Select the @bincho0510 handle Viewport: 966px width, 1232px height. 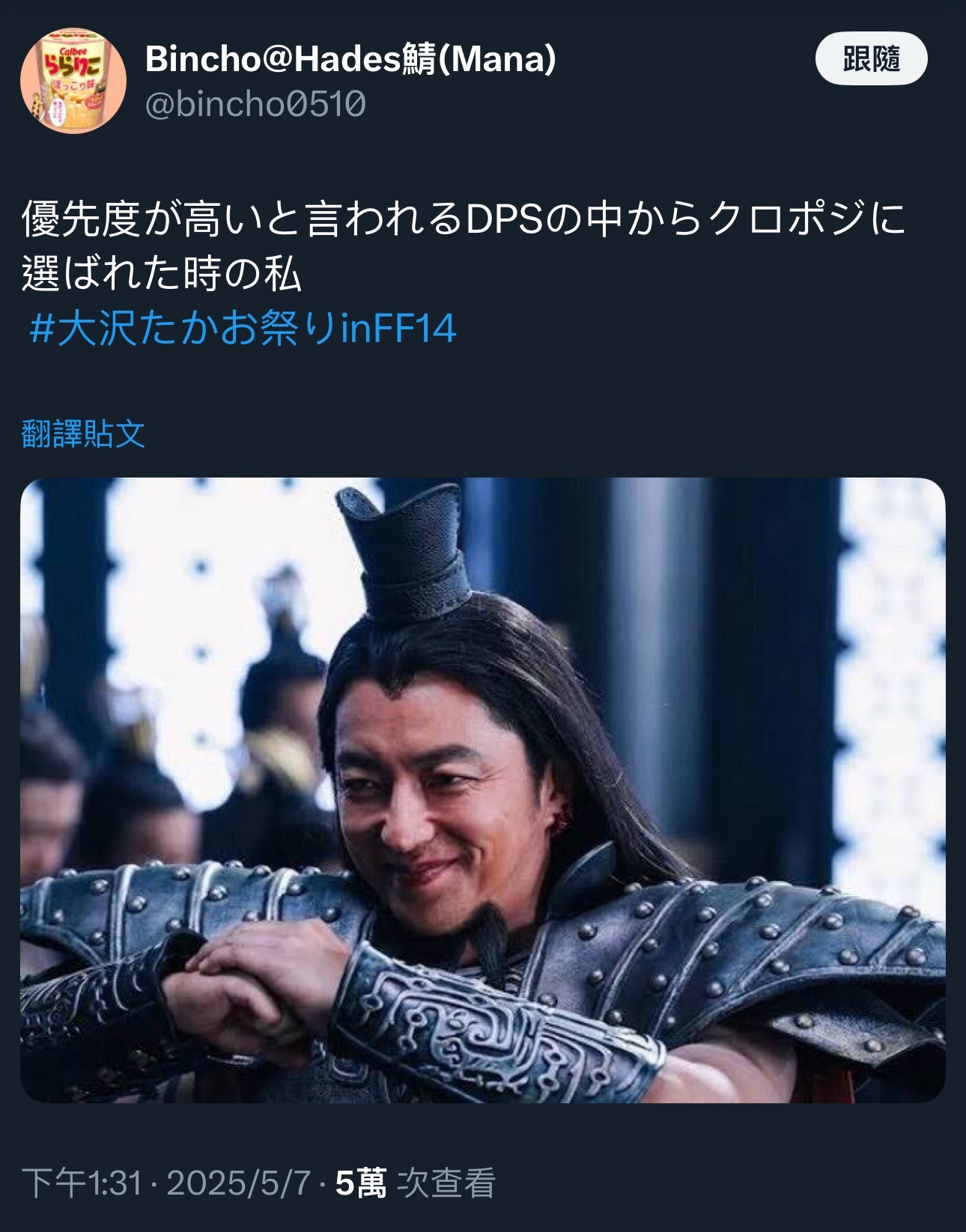pyautogui.click(x=255, y=104)
